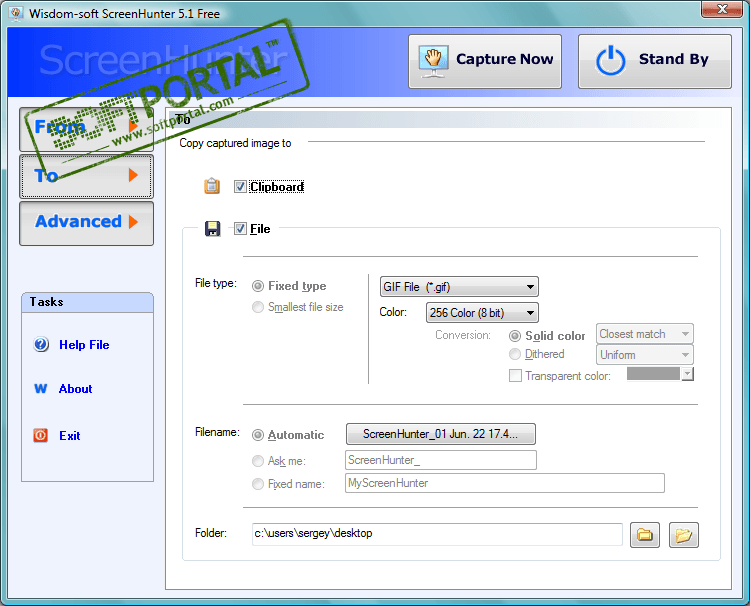Image resolution: width=750 pixels, height=606 pixels.
Task: Open the Help File link
Action: pyautogui.click(x=84, y=345)
